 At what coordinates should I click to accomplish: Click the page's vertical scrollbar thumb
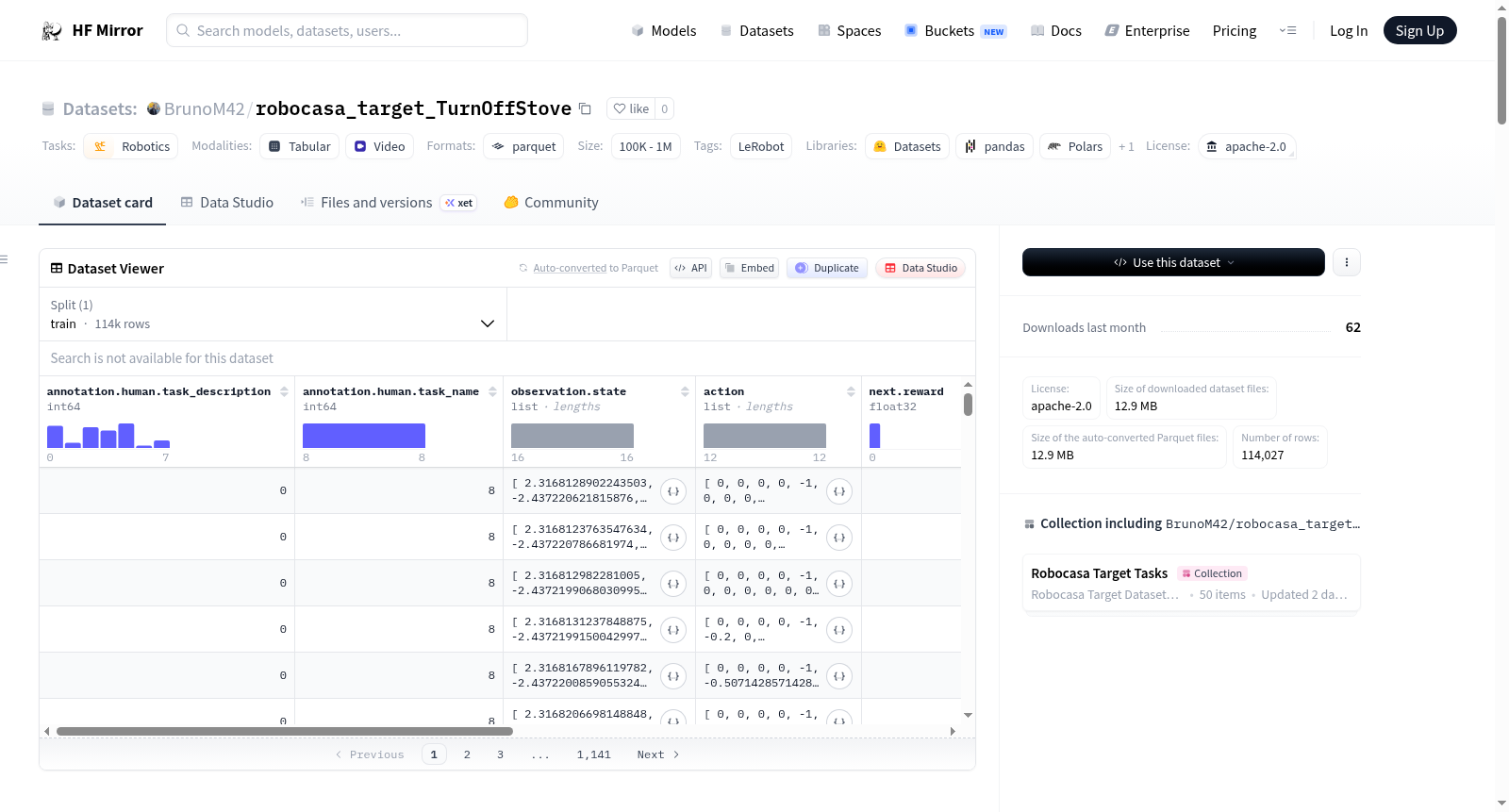tap(1501, 70)
